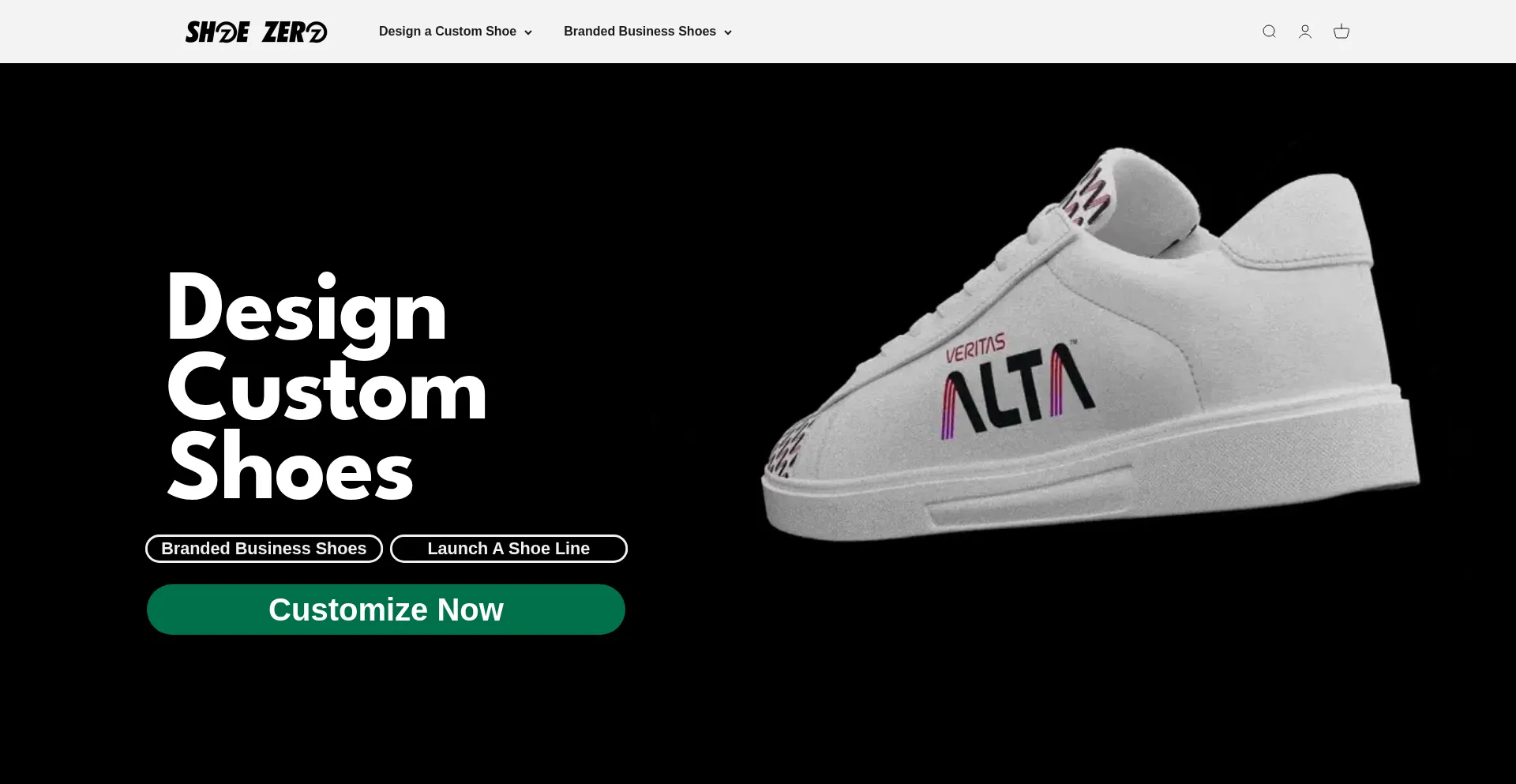Screen dimensions: 1516x784
Task: Select the Launch A Shoe Line button
Action: (x=508, y=549)
